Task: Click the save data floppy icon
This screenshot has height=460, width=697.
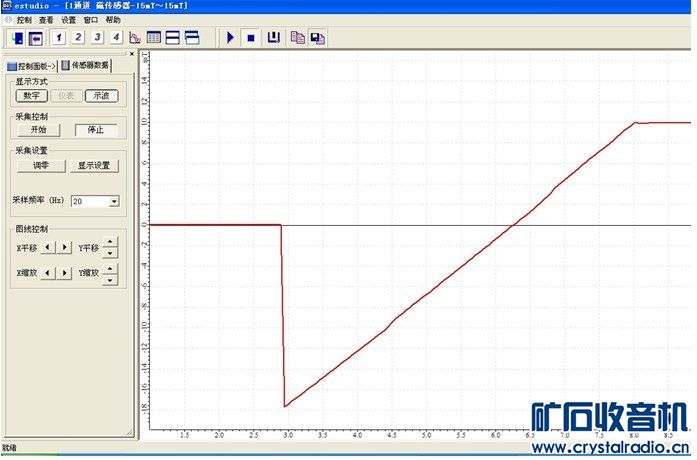Action: 318,39
